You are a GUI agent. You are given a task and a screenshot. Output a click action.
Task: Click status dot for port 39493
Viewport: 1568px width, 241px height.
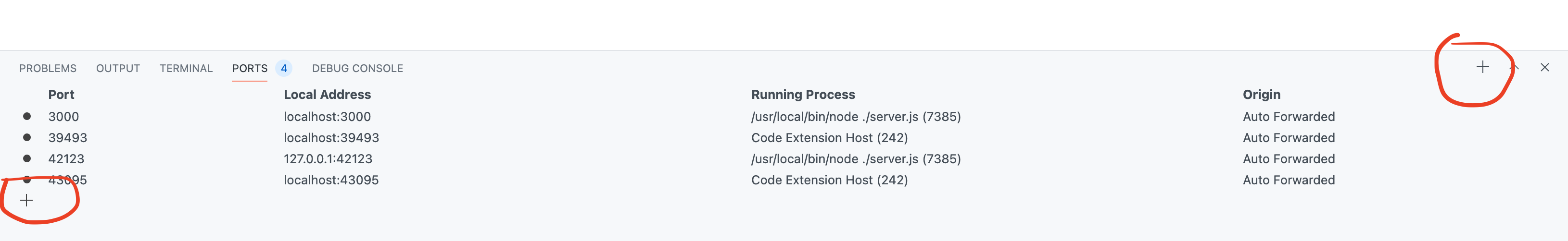pos(27,138)
